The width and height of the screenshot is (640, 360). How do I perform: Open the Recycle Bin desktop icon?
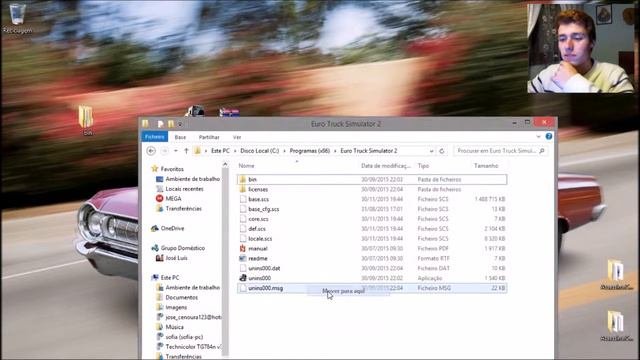tap(17, 18)
